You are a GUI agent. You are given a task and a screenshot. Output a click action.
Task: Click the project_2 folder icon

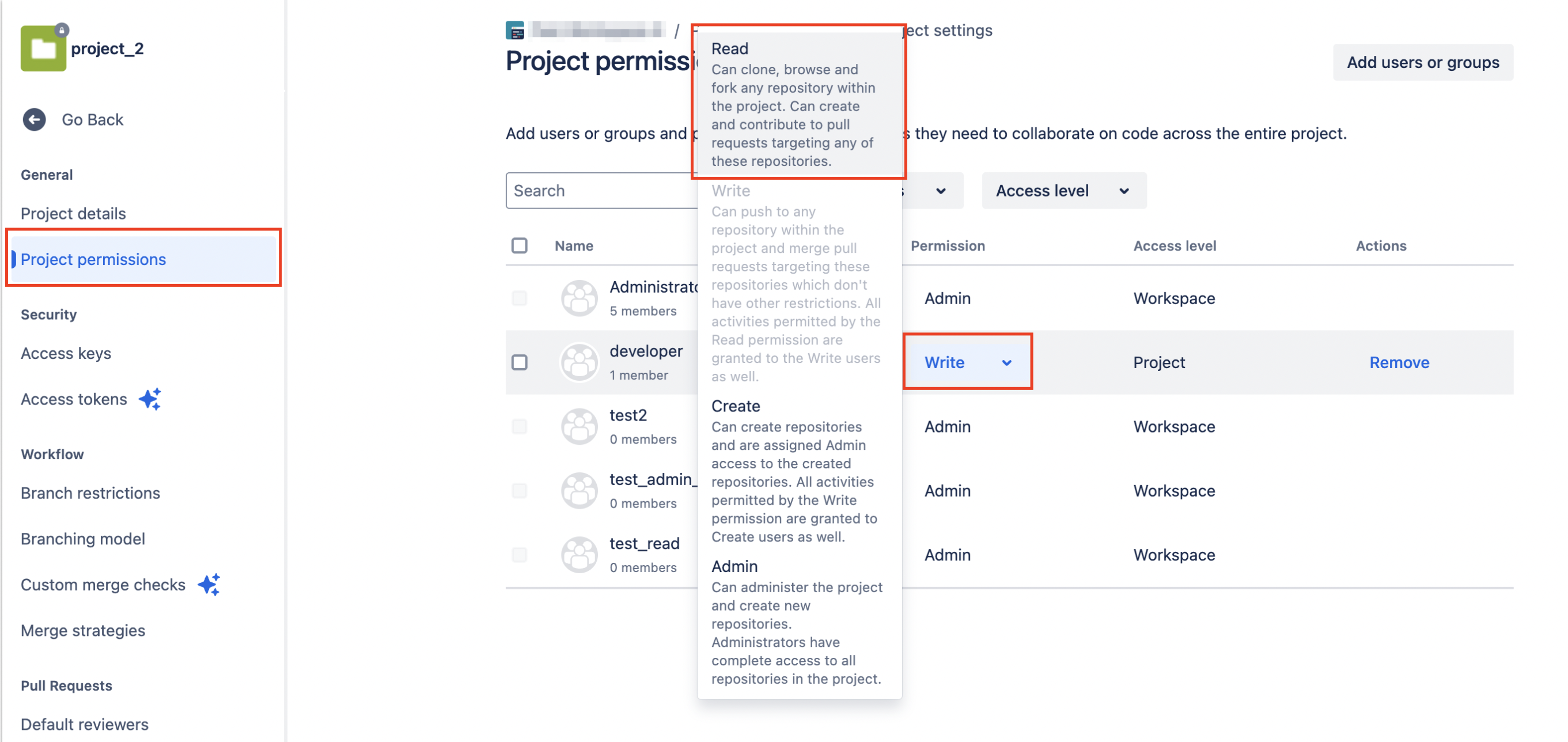click(x=43, y=47)
